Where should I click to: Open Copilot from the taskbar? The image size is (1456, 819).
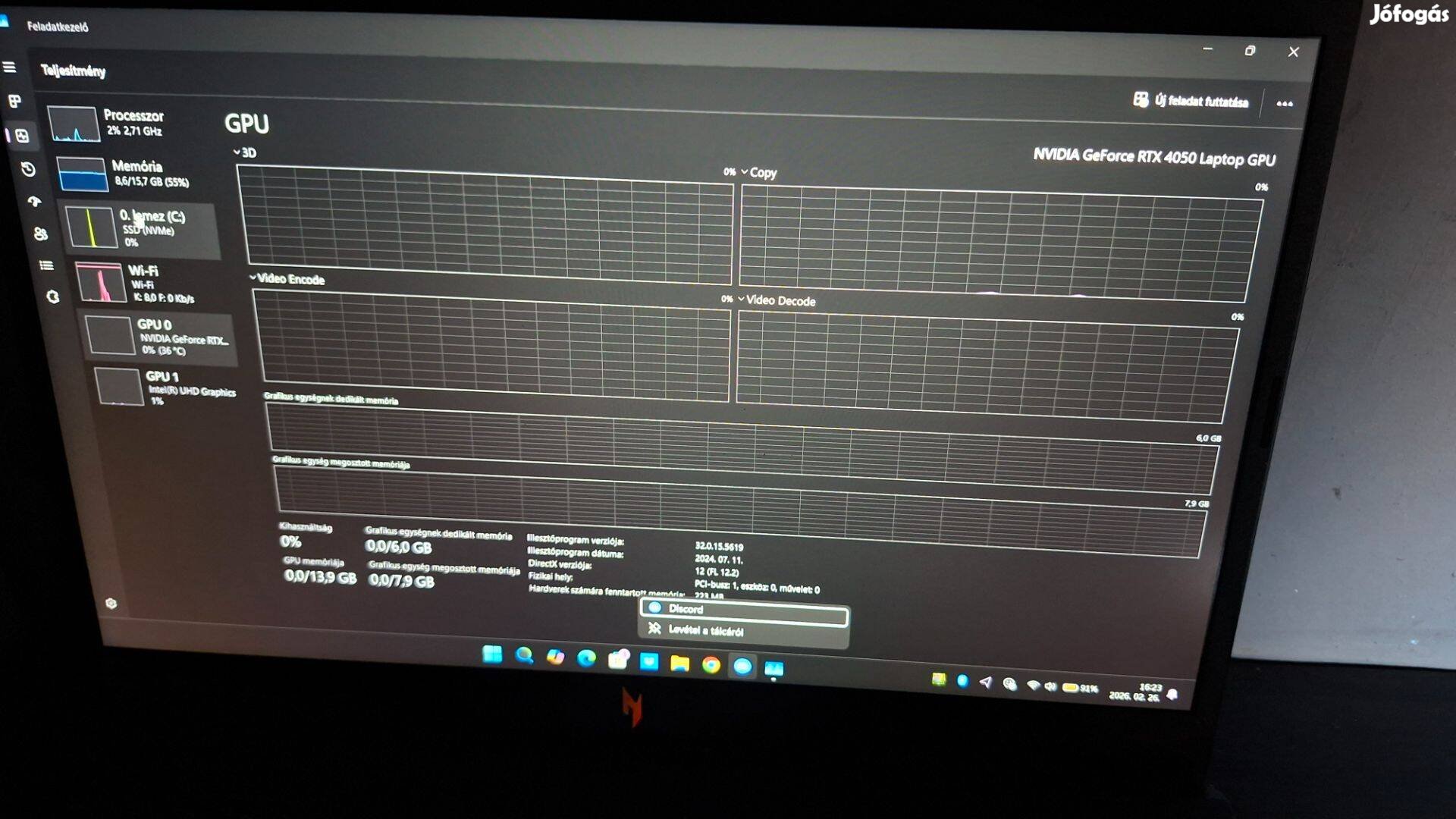pos(555,657)
